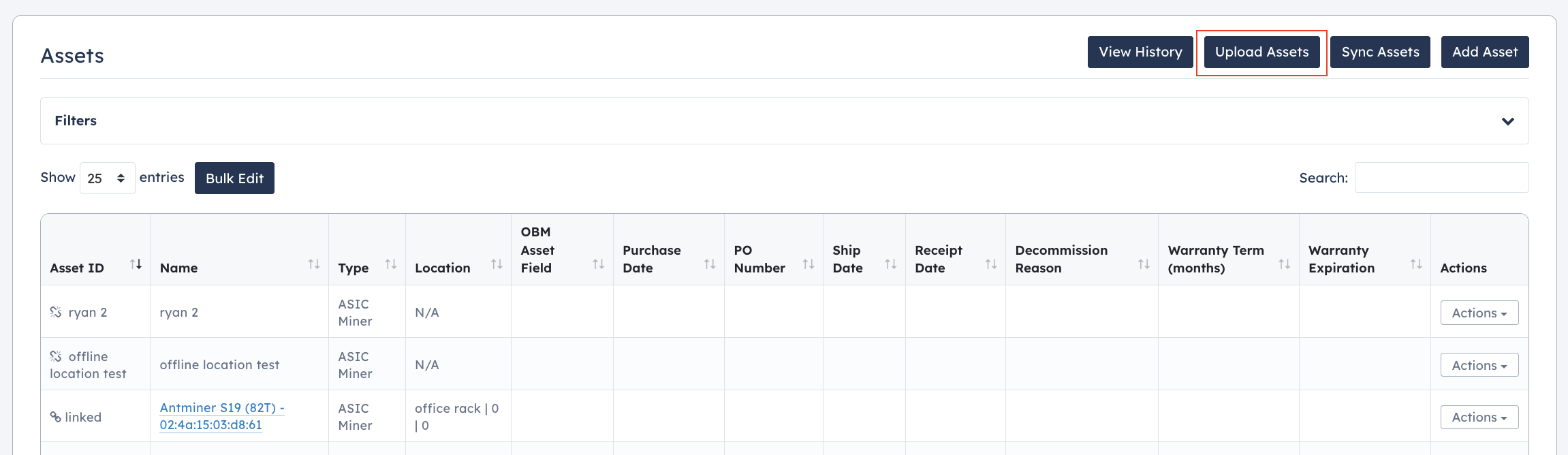Sort by Warranty Expiration arrows
Screen dimensions: 1568x455
pyautogui.click(x=1416, y=264)
